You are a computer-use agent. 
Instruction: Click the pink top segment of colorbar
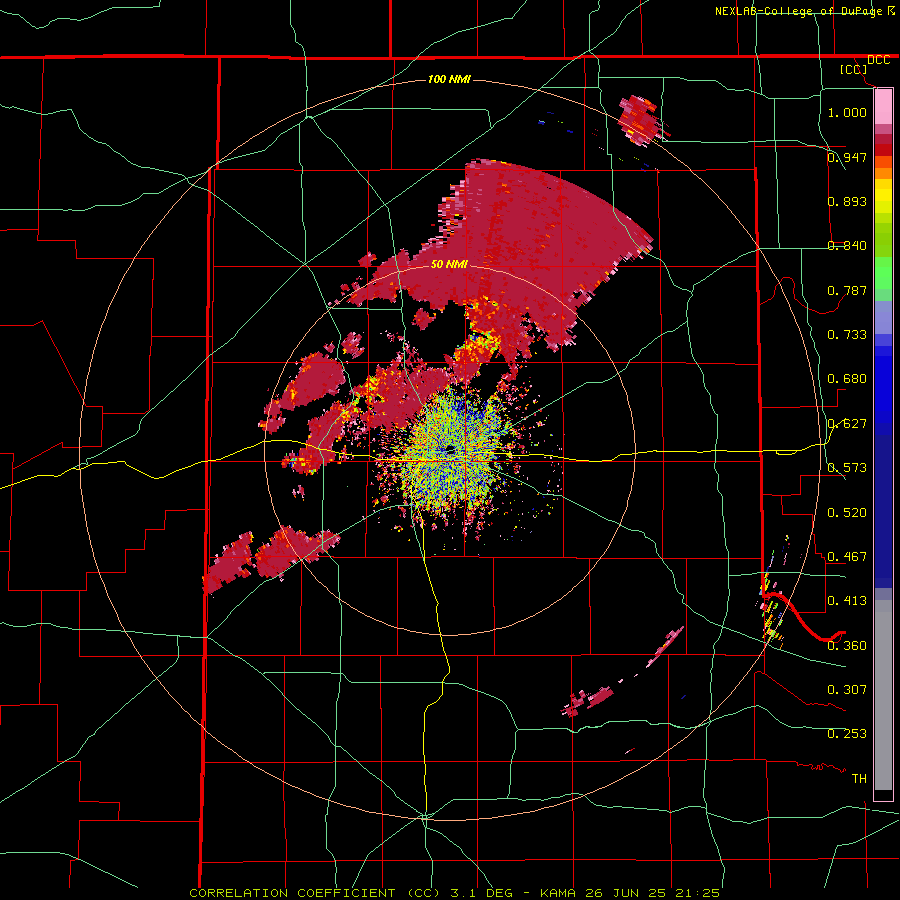pos(883,106)
